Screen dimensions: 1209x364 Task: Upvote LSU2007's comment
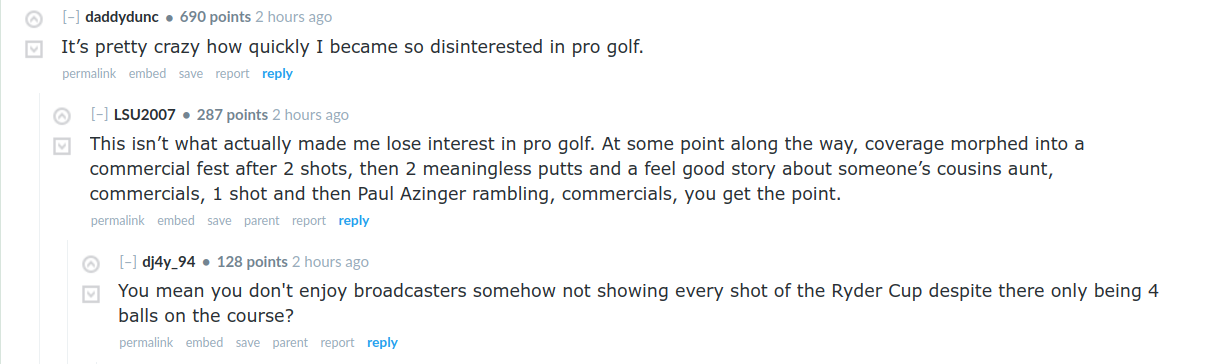click(x=61, y=116)
